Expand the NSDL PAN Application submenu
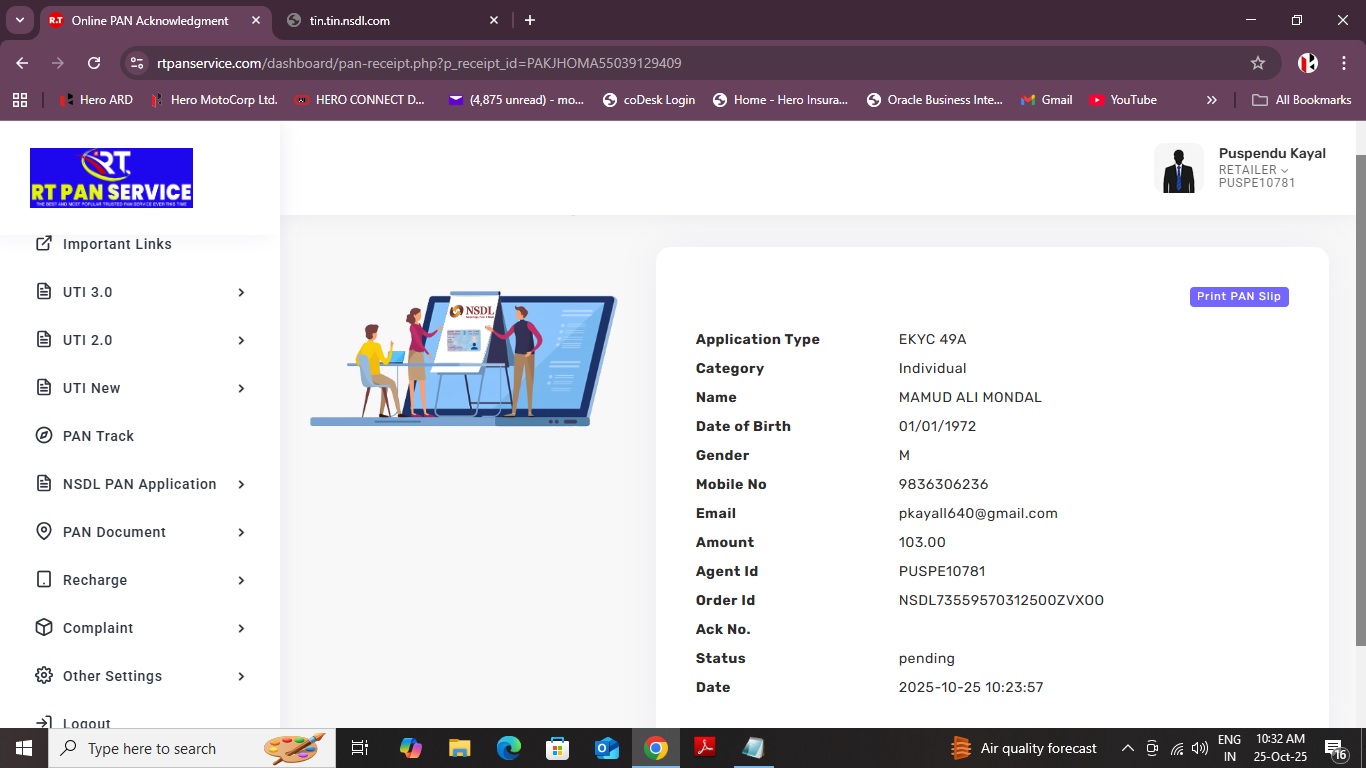 click(x=241, y=484)
